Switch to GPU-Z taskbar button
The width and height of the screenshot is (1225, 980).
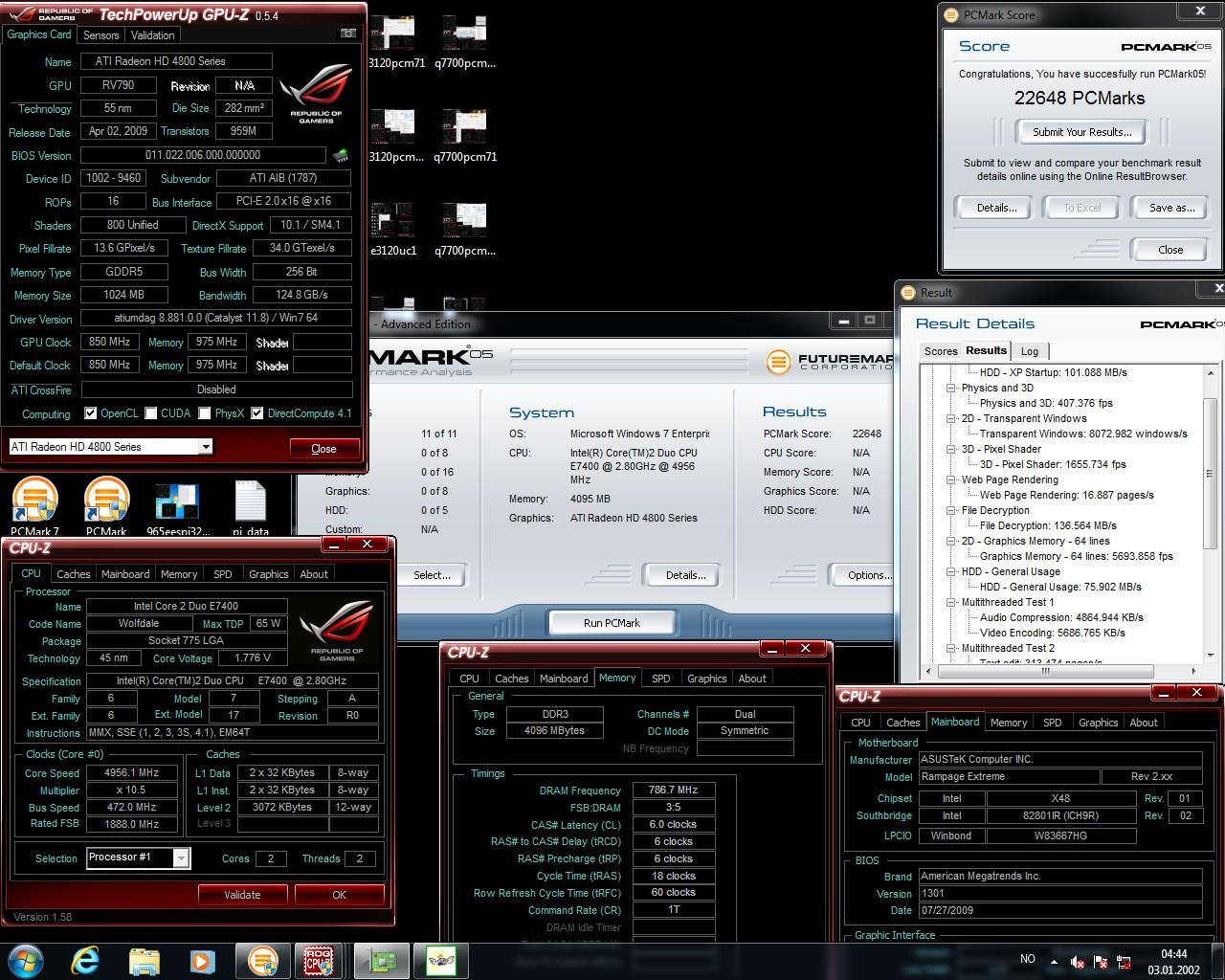[383, 960]
